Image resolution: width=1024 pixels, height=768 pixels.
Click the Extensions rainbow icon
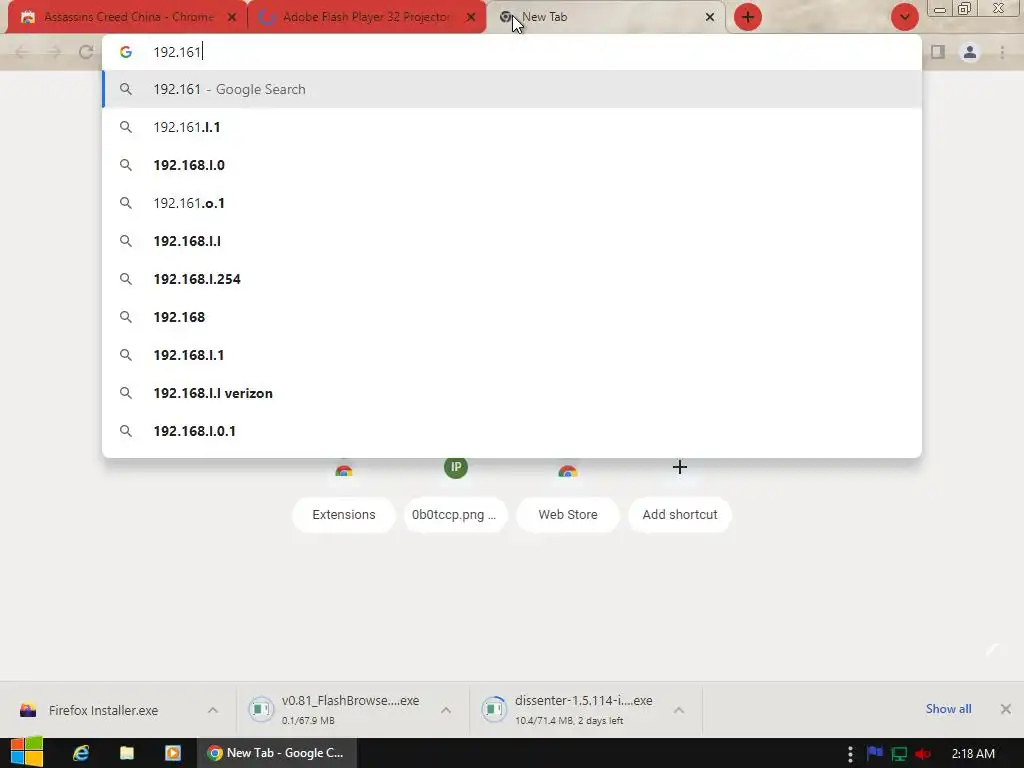(344, 470)
